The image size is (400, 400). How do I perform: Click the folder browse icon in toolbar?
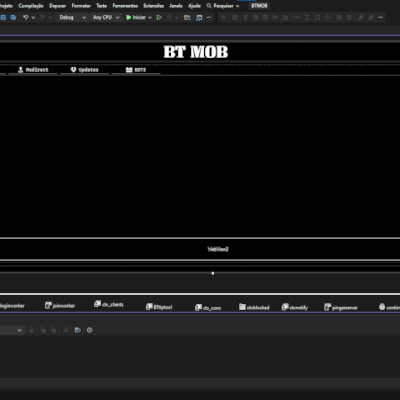point(187,17)
